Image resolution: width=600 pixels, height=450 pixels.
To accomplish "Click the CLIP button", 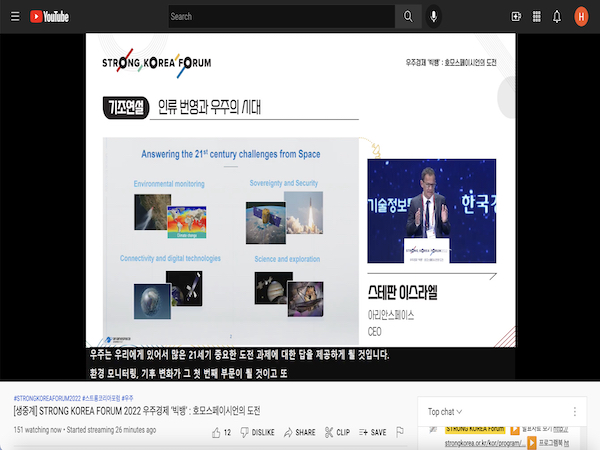I will pos(337,432).
